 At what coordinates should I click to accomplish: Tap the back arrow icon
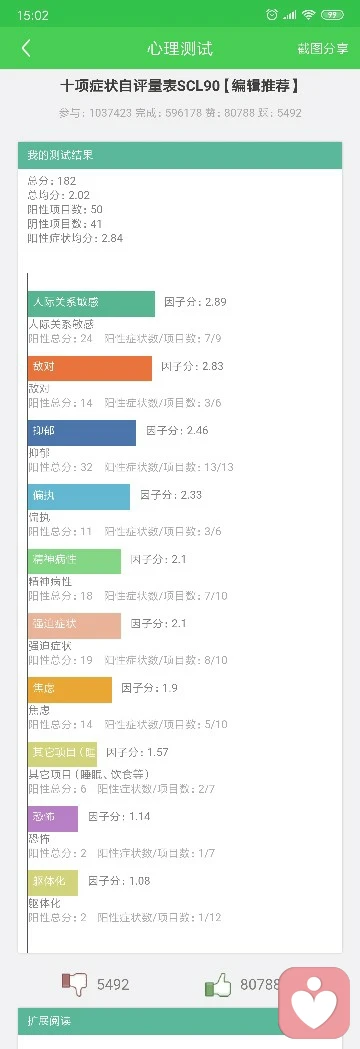tap(26, 48)
